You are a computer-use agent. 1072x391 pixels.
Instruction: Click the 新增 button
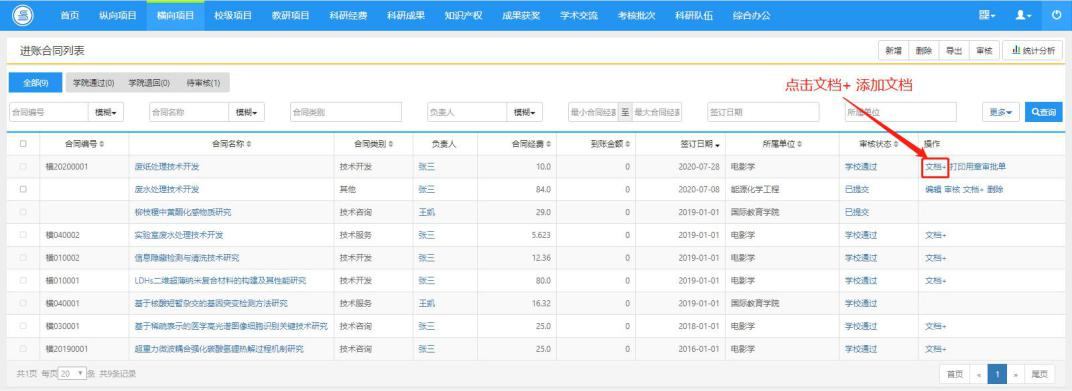[x=893, y=51]
